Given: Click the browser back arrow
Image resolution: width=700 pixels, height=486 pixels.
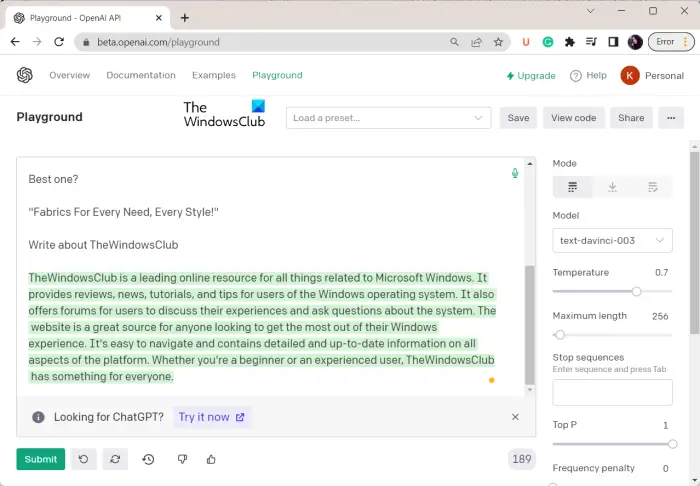Looking at the screenshot, I should (15, 42).
